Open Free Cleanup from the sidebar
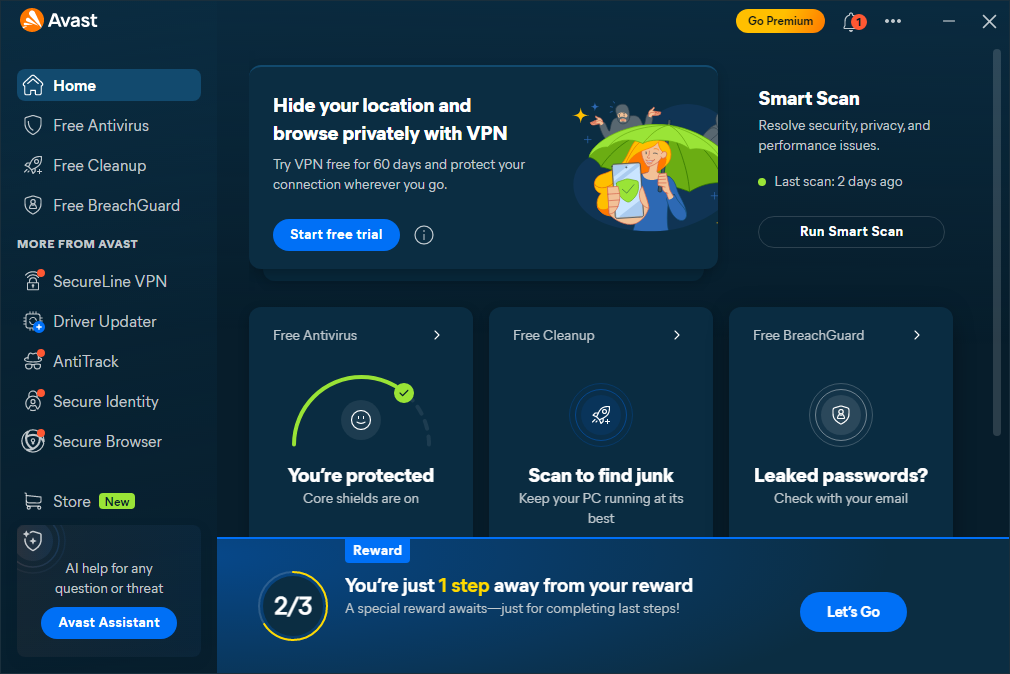Image resolution: width=1010 pixels, height=674 pixels. tap(109, 165)
